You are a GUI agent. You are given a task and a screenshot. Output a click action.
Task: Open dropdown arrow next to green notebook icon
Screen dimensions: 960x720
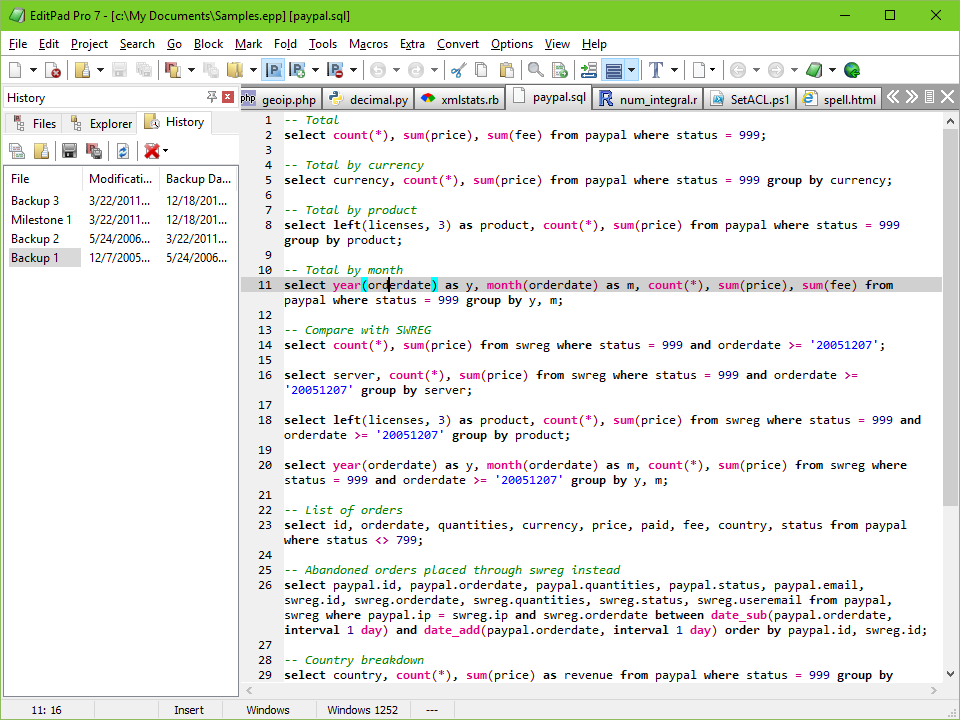point(831,70)
